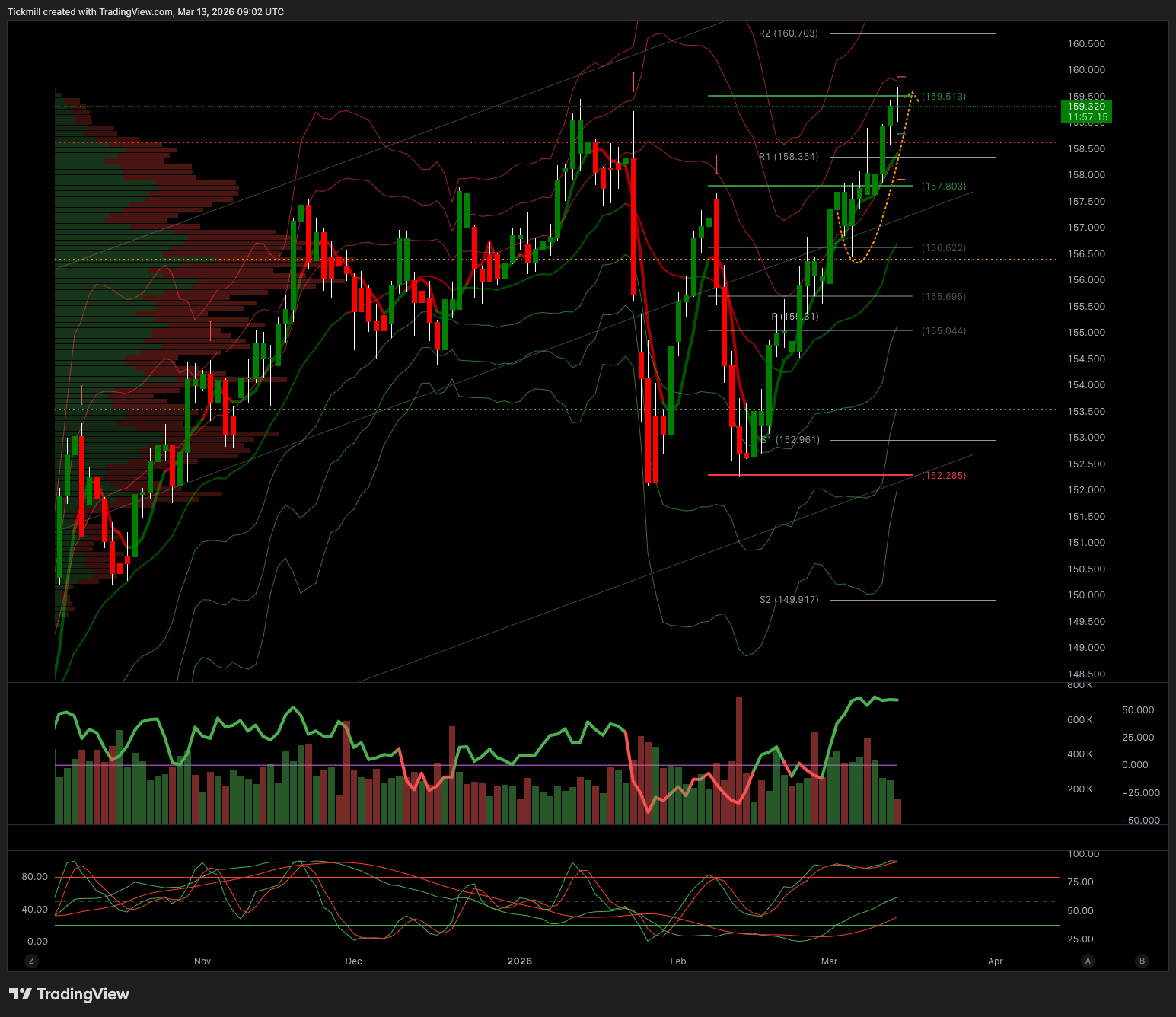Click the TradingView logo icon mark
1176x1017 pixels.
21,994
